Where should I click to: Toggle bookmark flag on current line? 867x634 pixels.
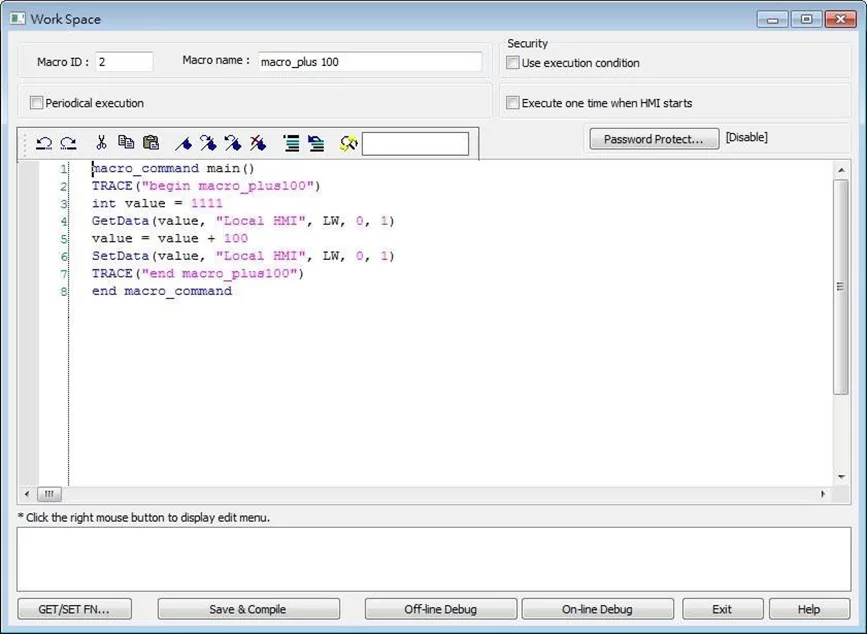184,144
